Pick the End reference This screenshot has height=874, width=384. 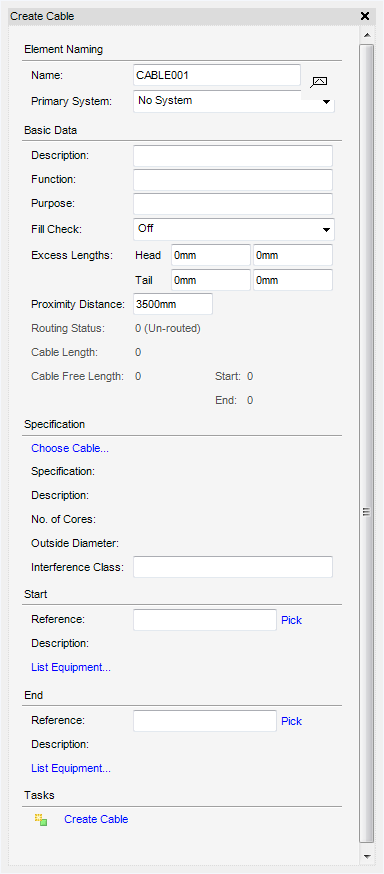click(291, 721)
